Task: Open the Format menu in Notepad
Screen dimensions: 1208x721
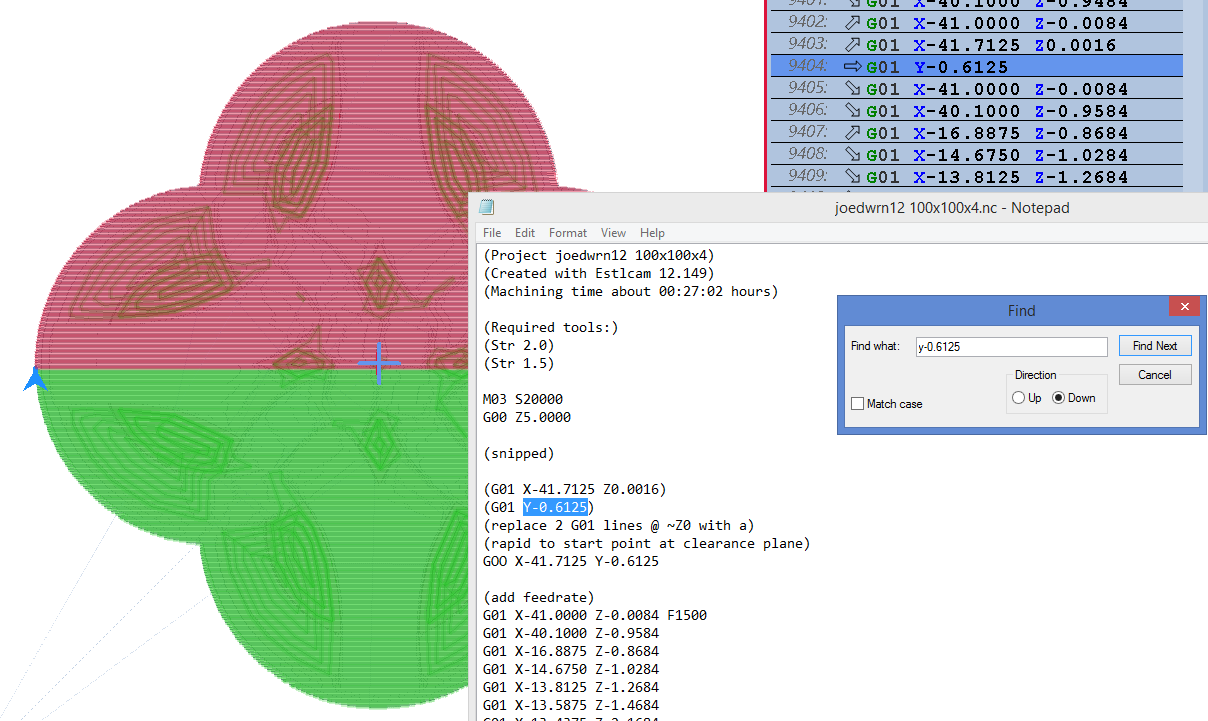Action: (x=568, y=233)
